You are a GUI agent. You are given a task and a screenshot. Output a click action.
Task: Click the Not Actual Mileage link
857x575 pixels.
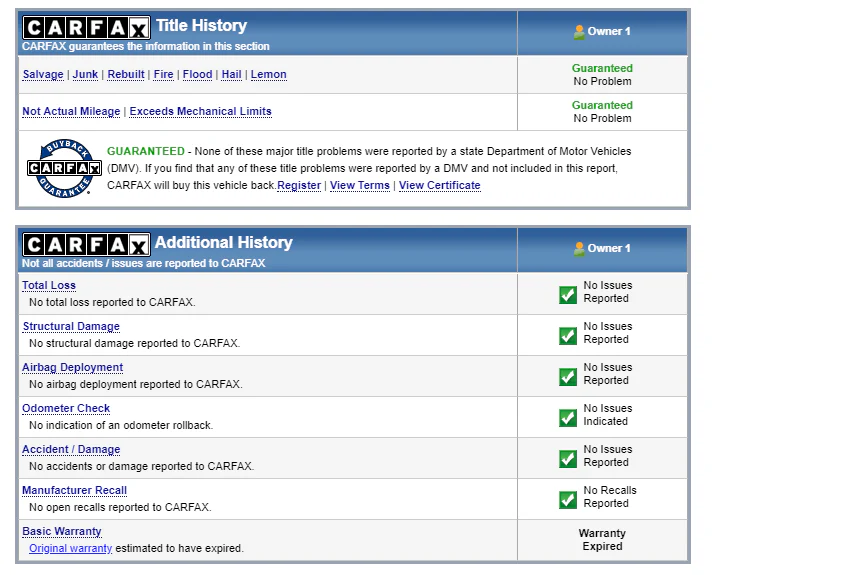pos(71,112)
